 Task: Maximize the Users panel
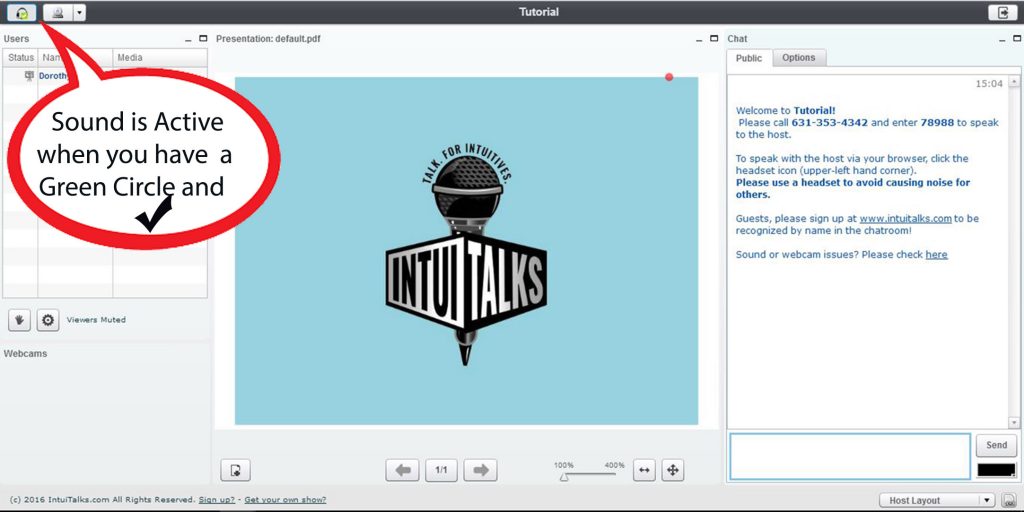[x=203, y=39]
